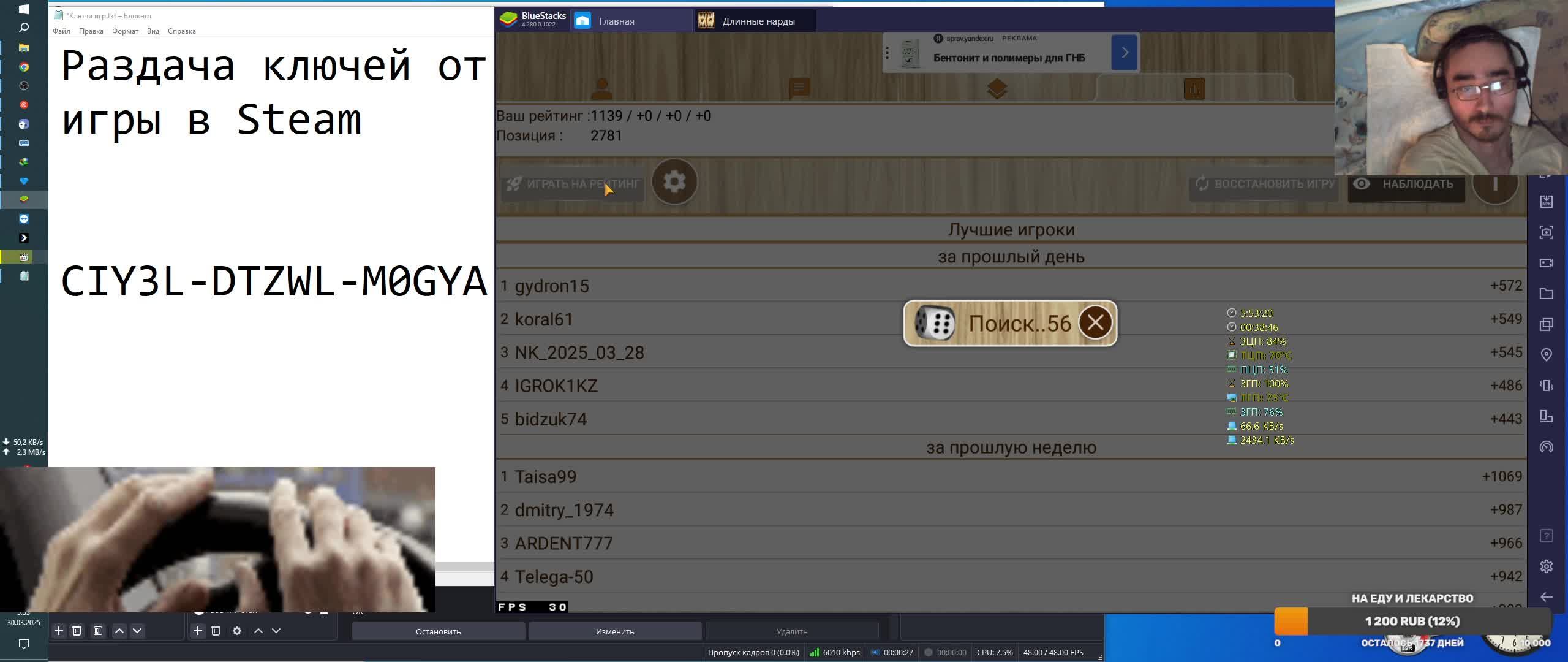
Task: Open BlueStacks settings gear in sidebar
Action: point(1547,566)
